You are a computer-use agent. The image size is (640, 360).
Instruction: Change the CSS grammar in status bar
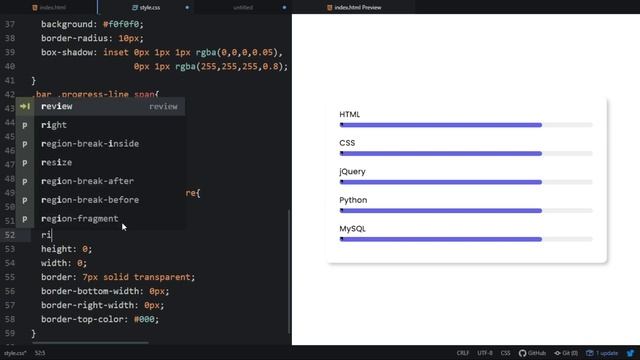tap(505, 353)
